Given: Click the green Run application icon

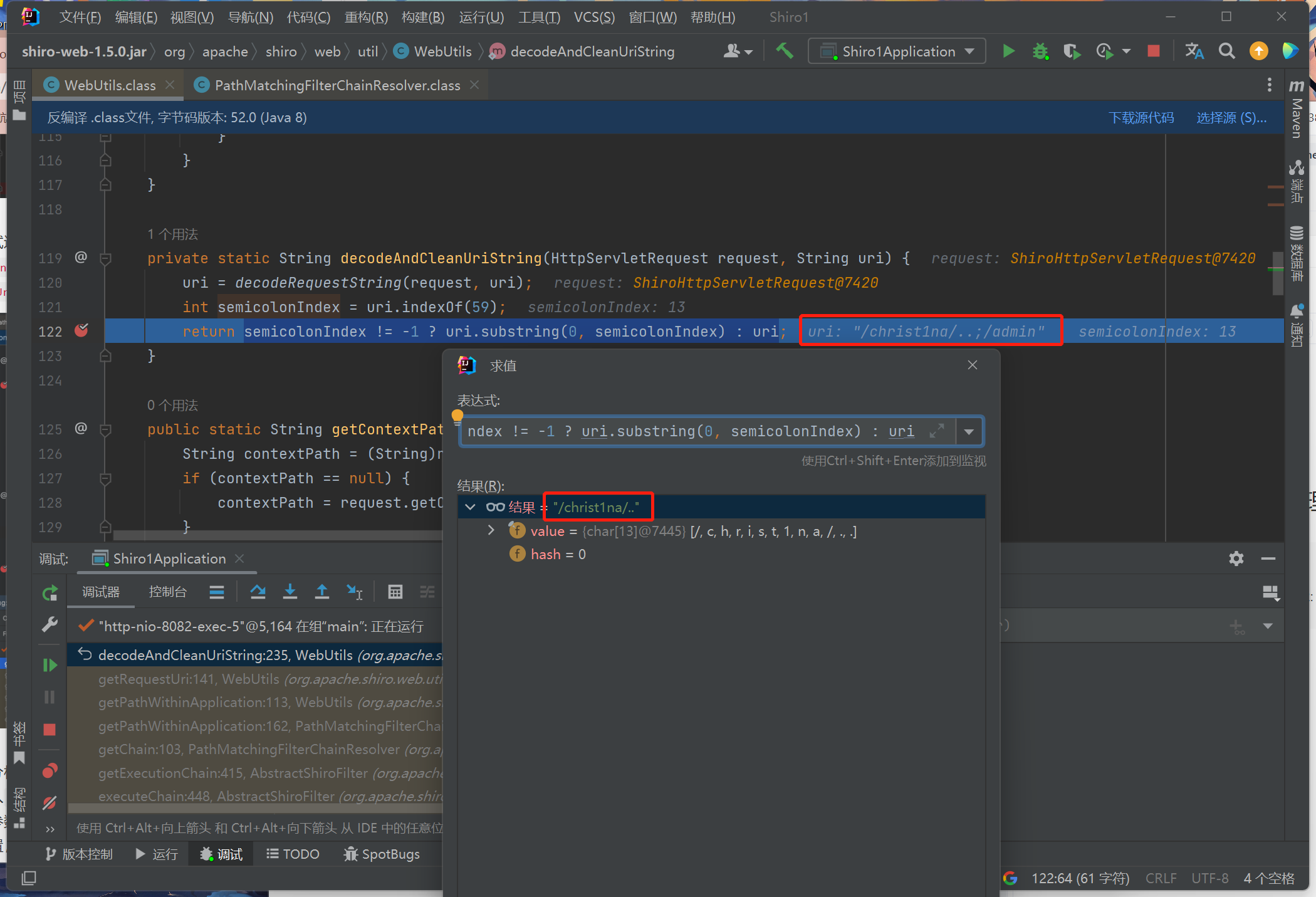Looking at the screenshot, I should click(1008, 51).
